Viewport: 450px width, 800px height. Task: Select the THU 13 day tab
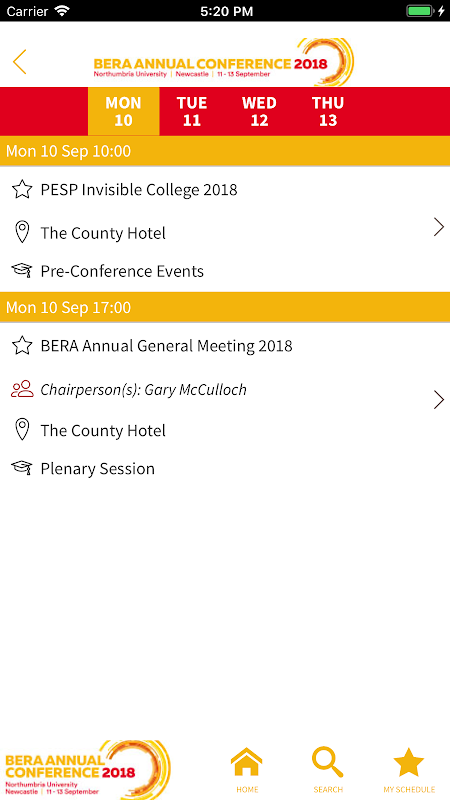[328, 111]
